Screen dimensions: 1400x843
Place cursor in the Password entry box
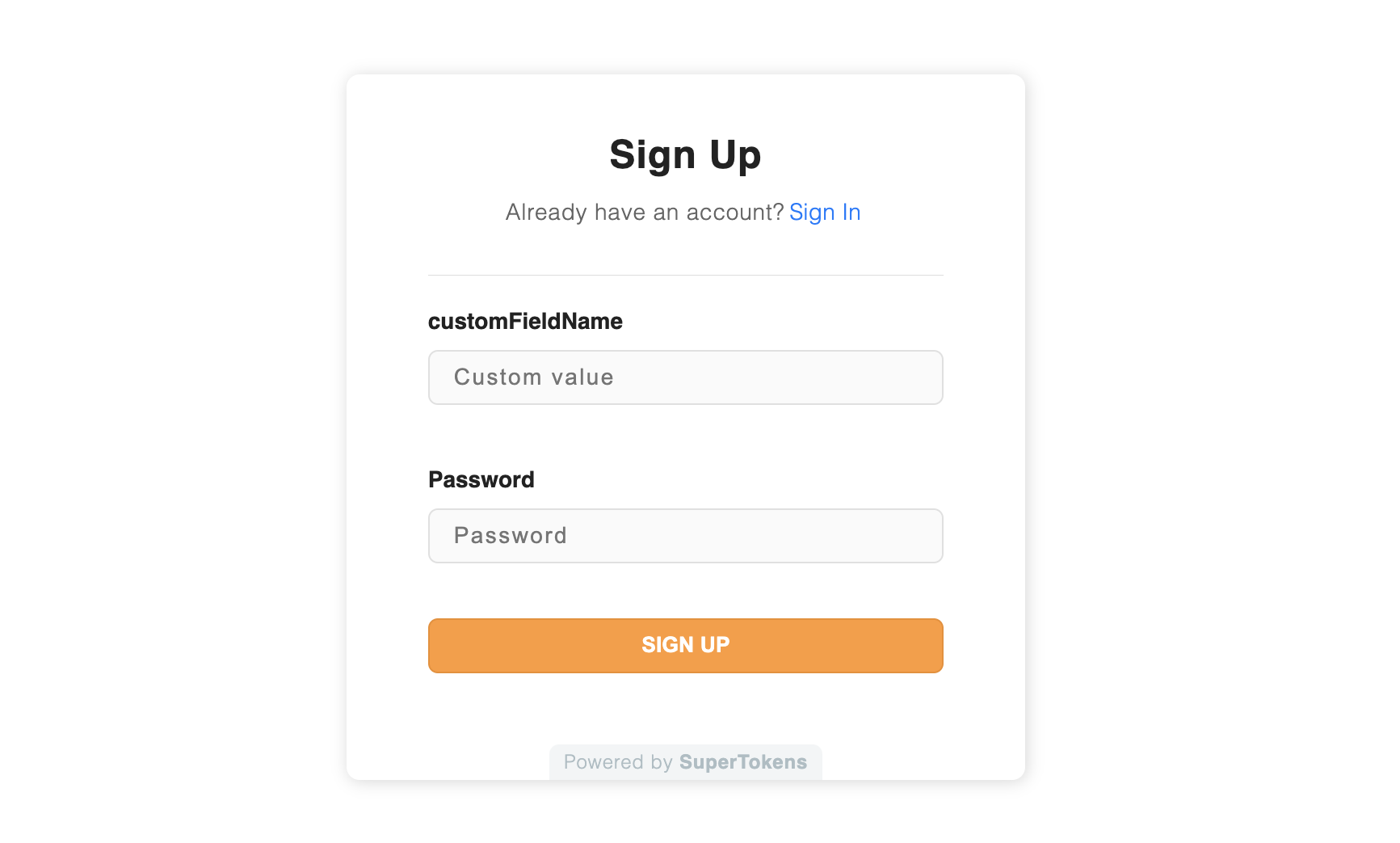tap(685, 535)
